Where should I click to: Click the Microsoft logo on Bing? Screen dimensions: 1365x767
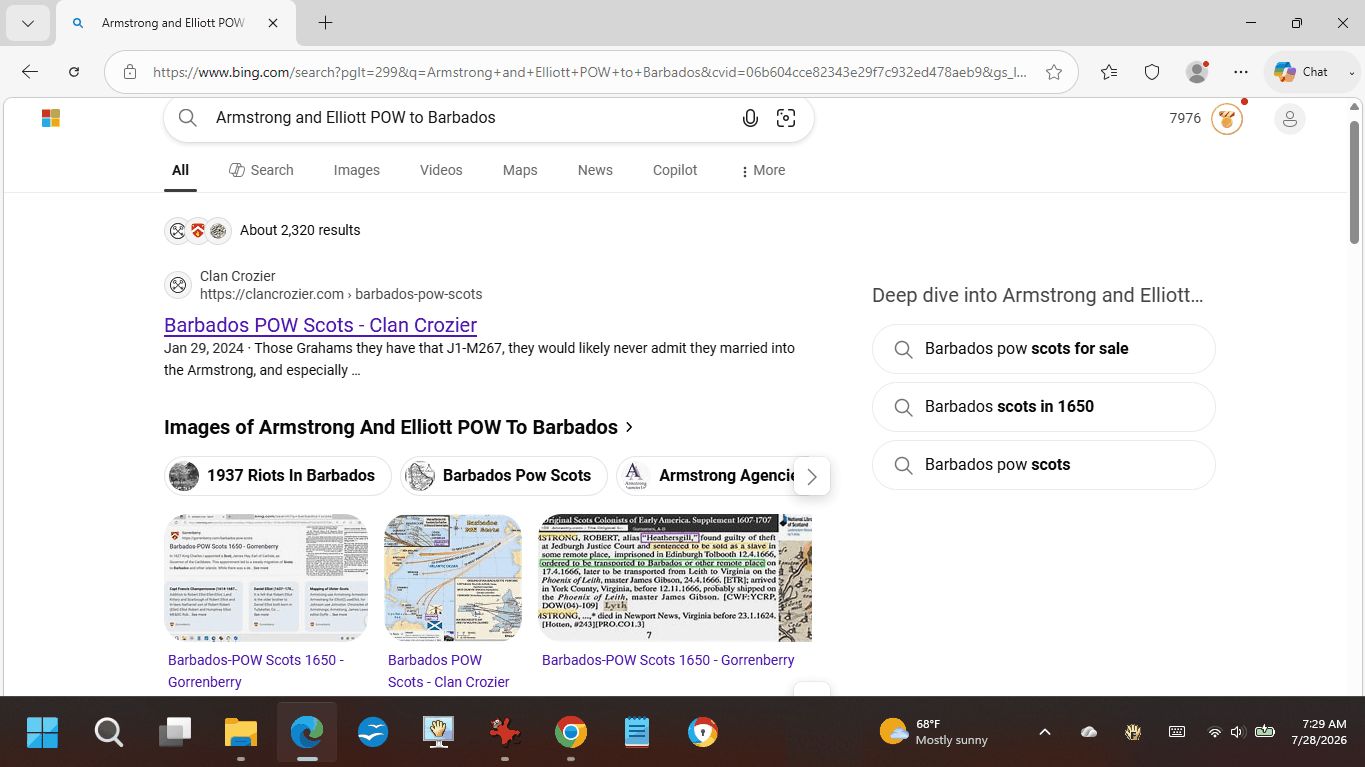click(51, 118)
